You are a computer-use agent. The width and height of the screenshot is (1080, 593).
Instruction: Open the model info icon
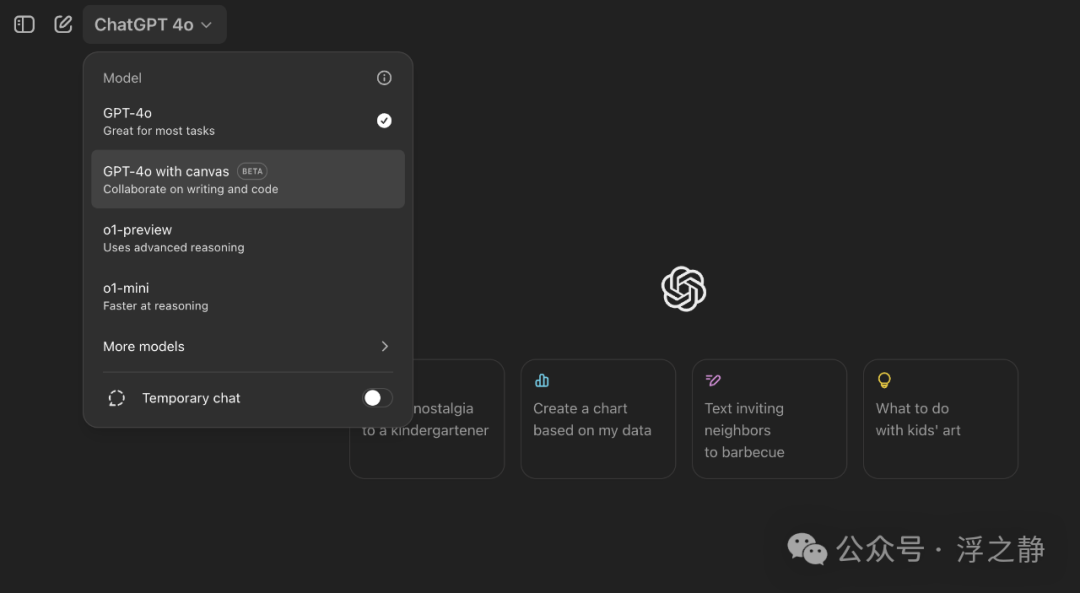click(x=384, y=78)
